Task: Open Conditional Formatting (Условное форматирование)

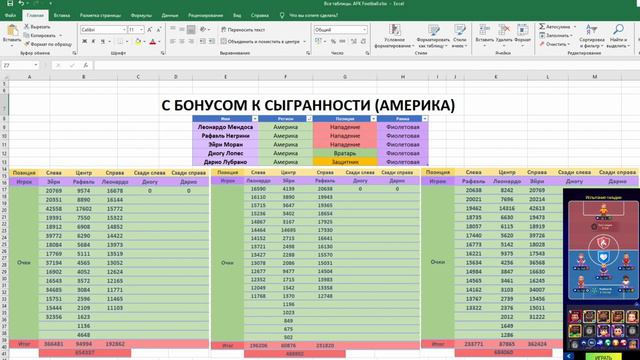Action: 394,36
